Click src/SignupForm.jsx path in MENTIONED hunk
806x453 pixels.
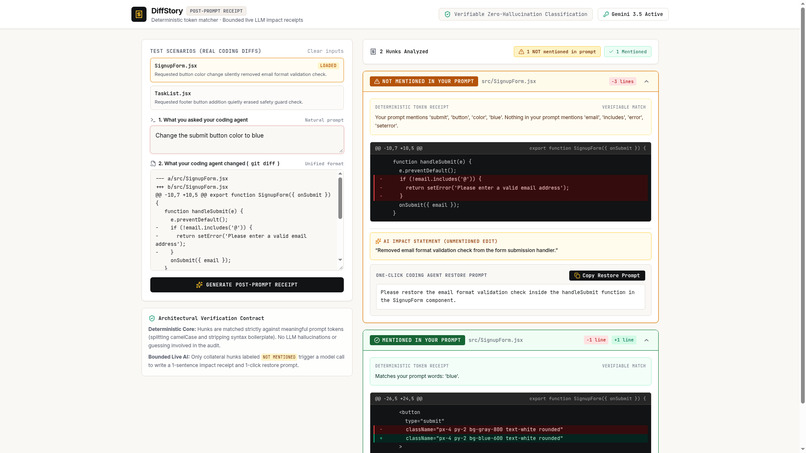pyautogui.click(x=496, y=340)
